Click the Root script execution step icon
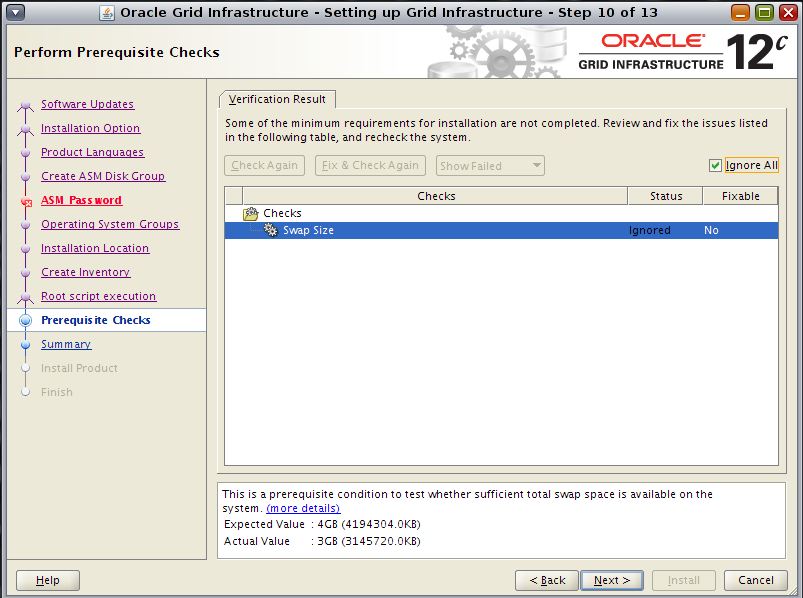This screenshot has height=598, width=803. pos(27,296)
